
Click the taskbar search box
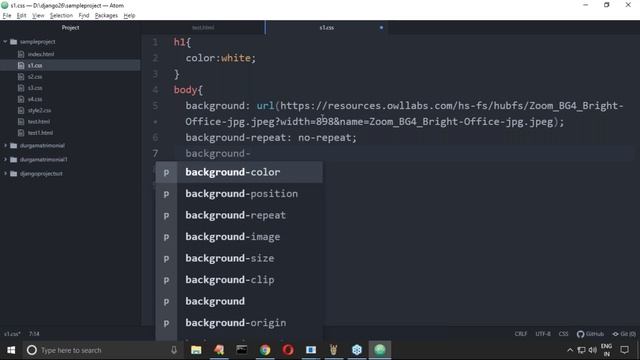[x=102, y=350]
